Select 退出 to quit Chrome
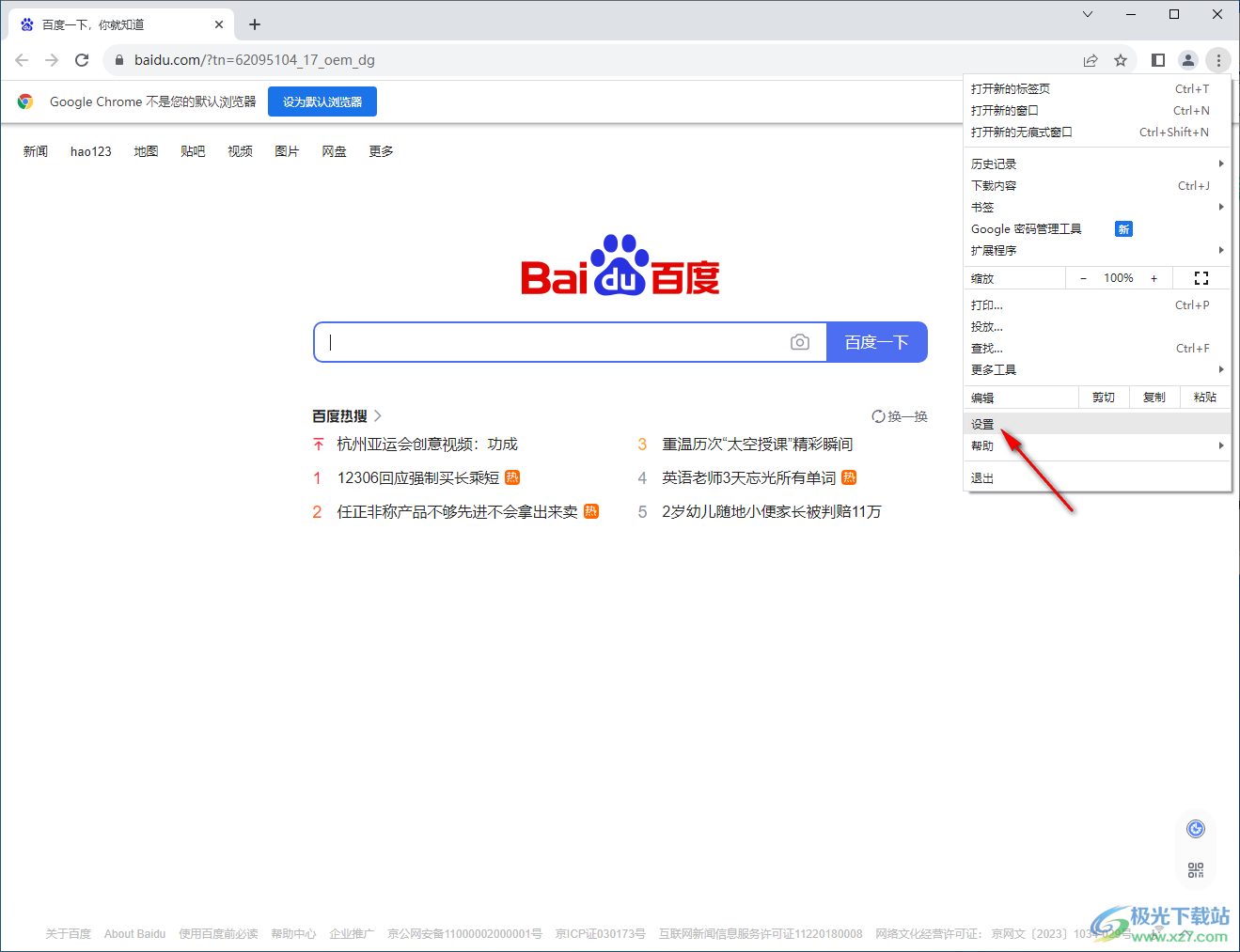1240x952 pixels. 1098,477
